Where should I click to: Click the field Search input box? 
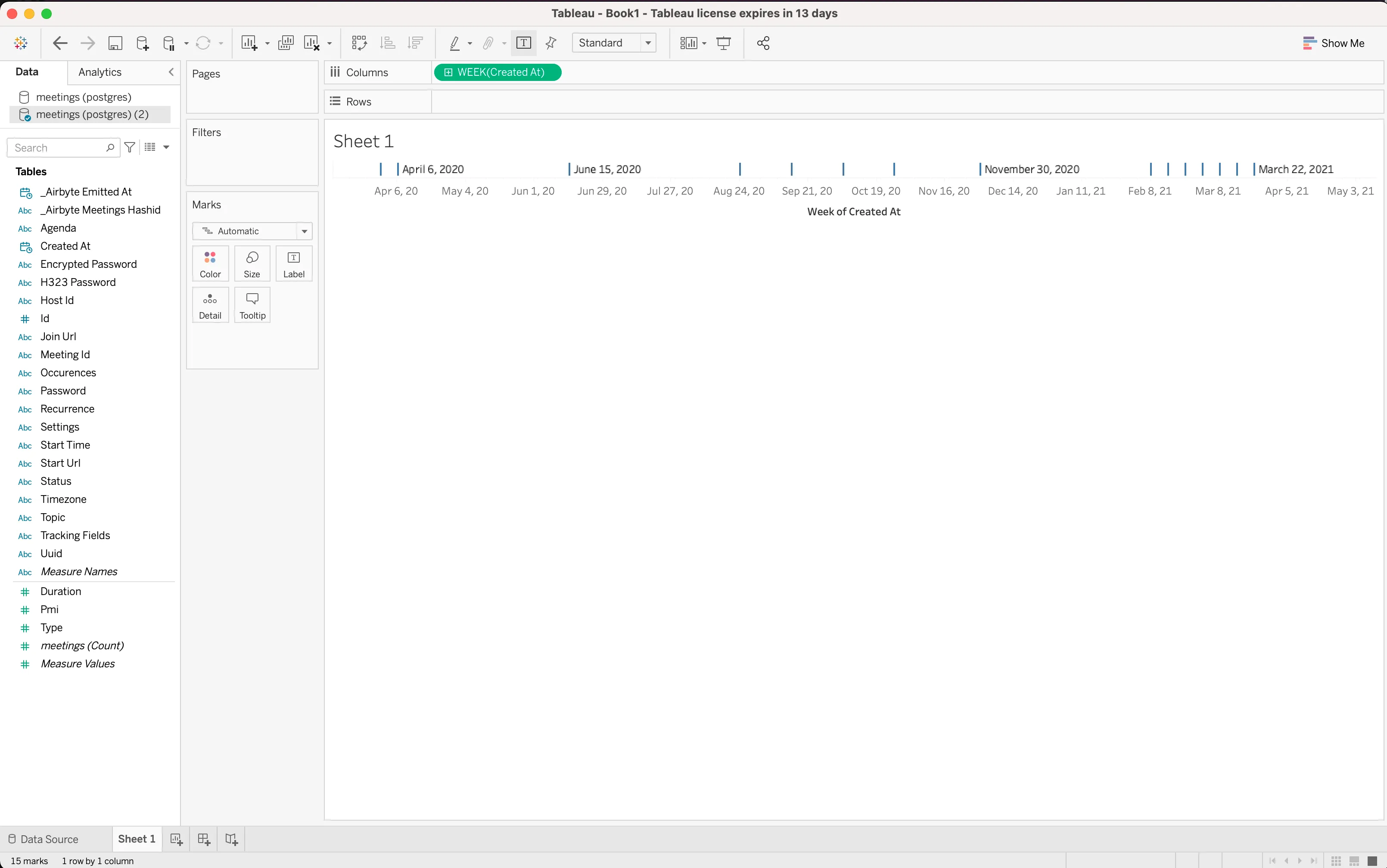(x=57, y=148)
